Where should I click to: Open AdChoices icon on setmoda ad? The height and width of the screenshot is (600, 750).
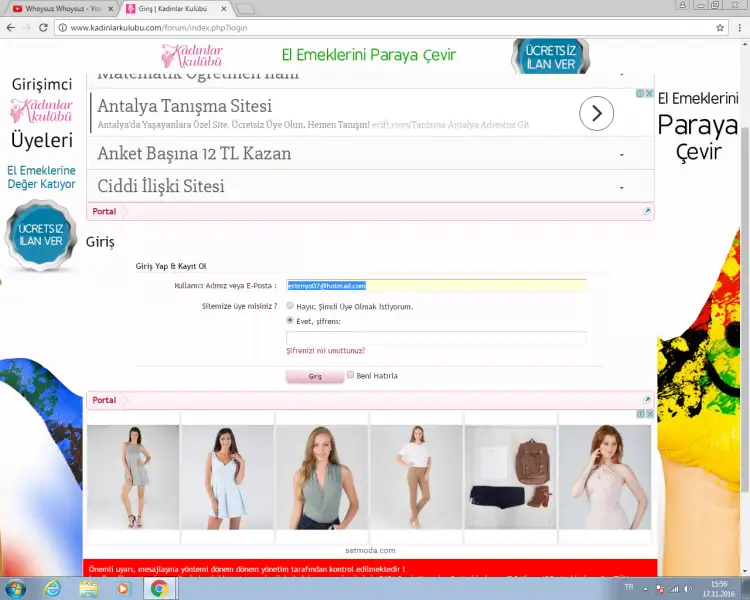640,414
